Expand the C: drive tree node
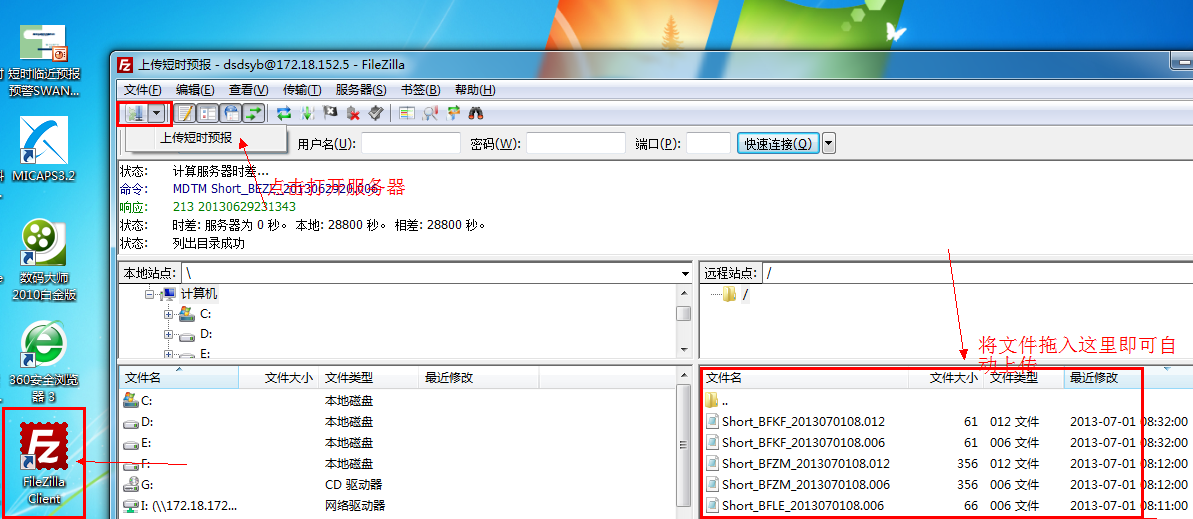This screenshot has height=519, width=1193. tap(168, 314)
